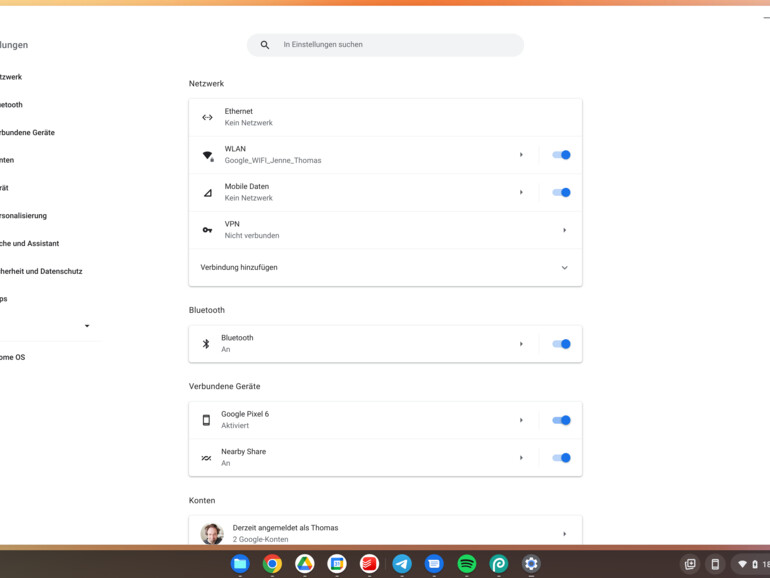The height and width of the screenshot is (578, 770).
Task: Click the search magnifier icon
Action: 265,45
